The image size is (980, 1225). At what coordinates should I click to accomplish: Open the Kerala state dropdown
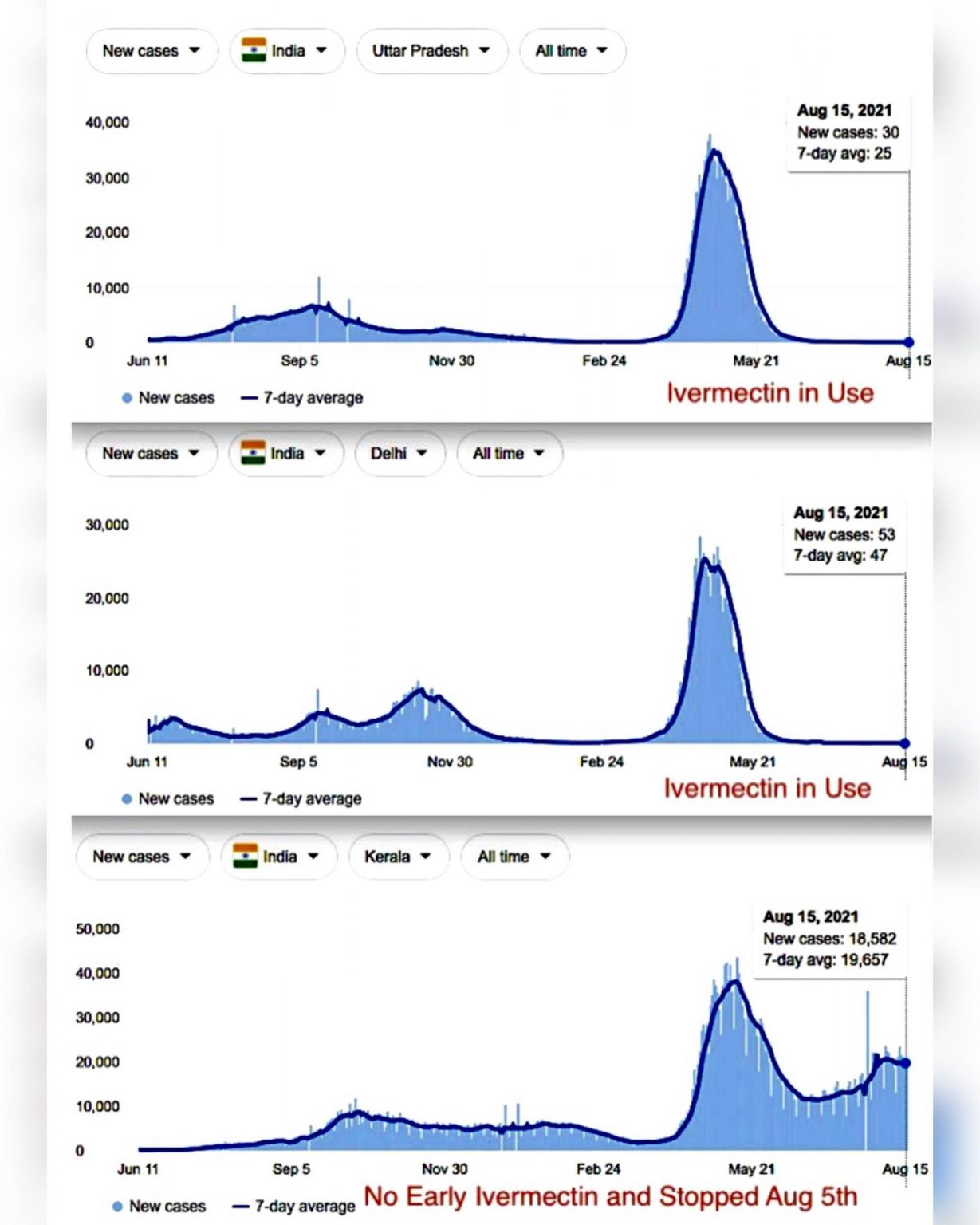pos(397,857)
